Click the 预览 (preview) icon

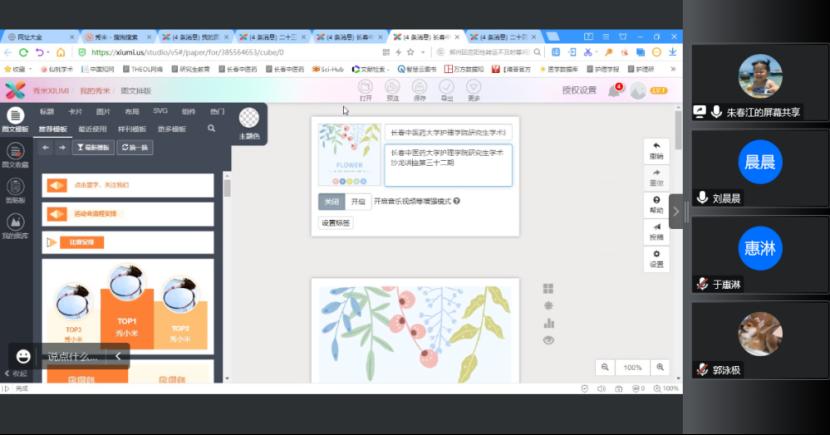point(392,92)
